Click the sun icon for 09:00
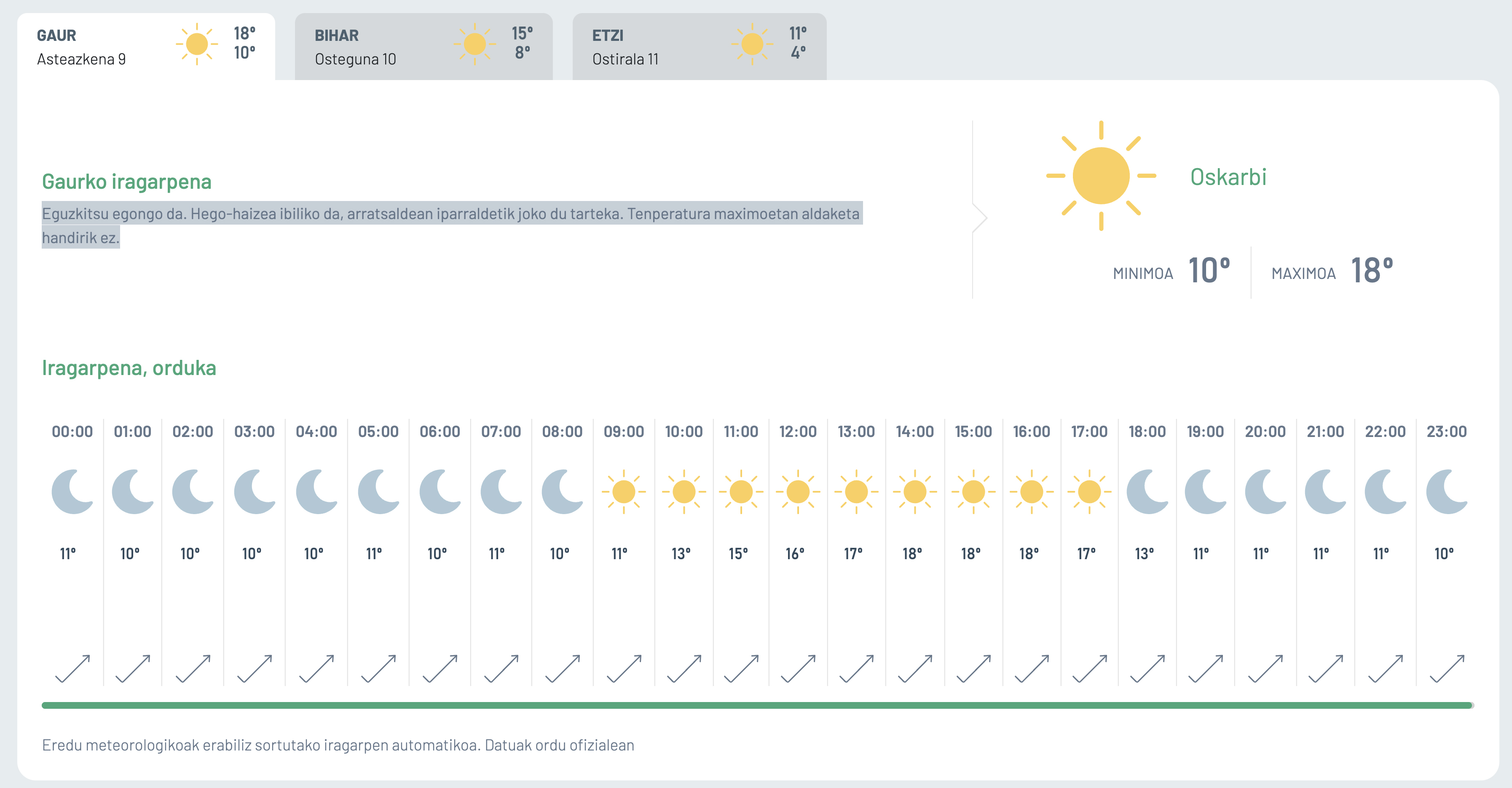1512x788 pixels. [623, 492]
